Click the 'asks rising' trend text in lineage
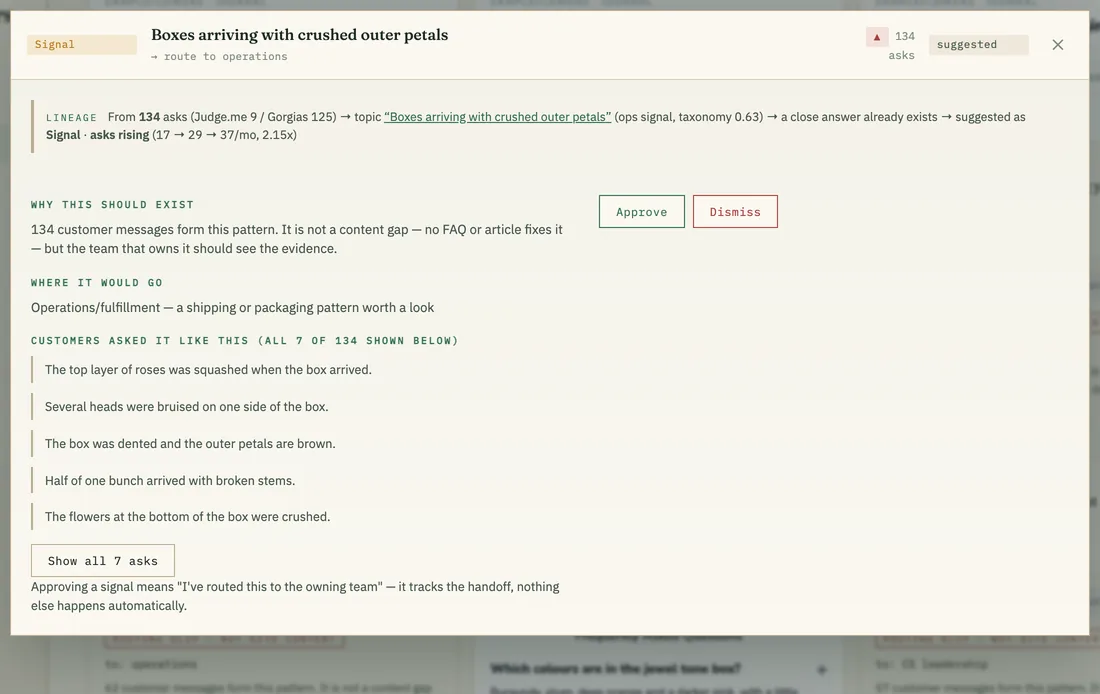 (119, 135)
